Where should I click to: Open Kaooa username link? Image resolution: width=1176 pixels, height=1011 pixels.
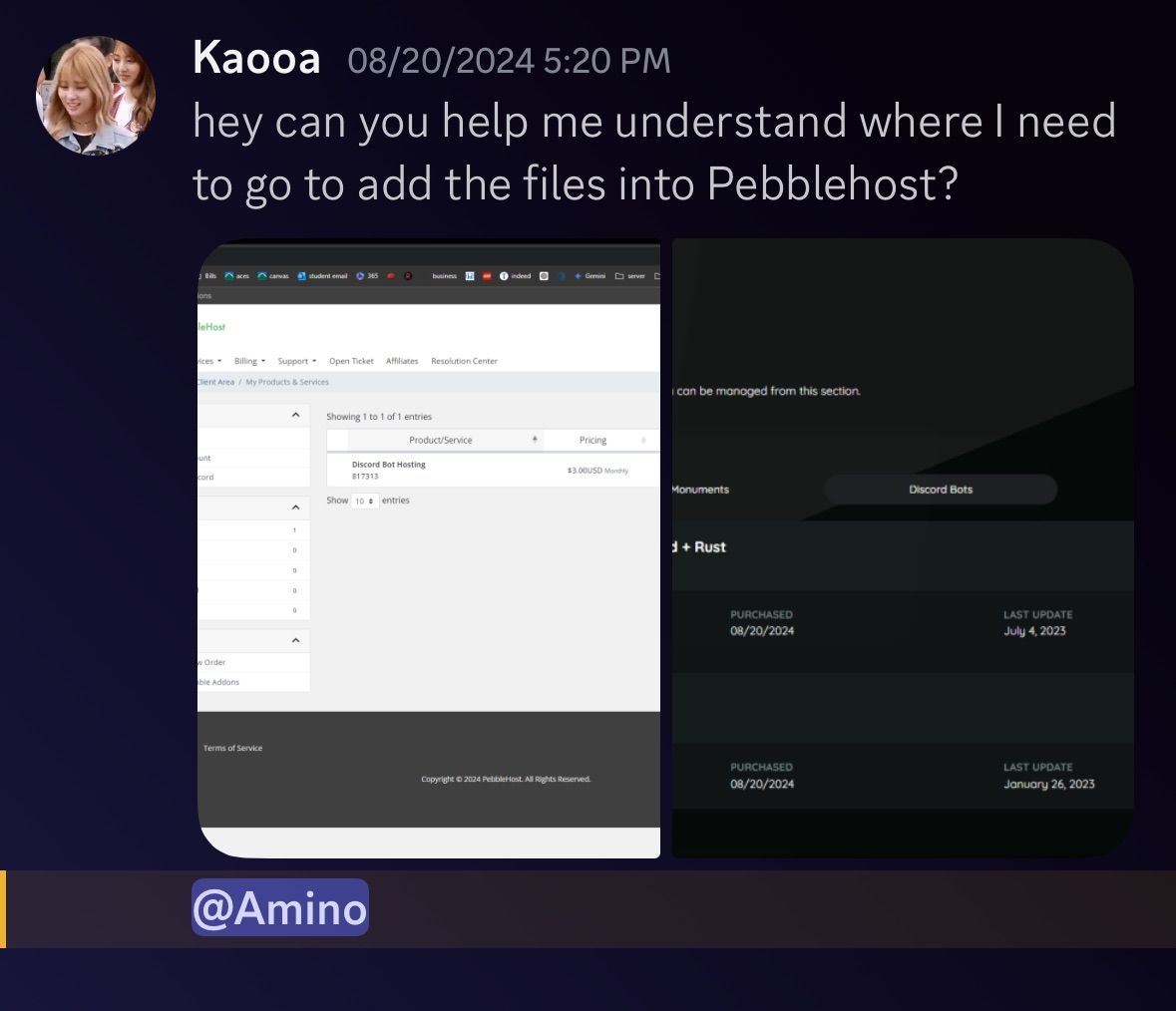click(256, 58)
